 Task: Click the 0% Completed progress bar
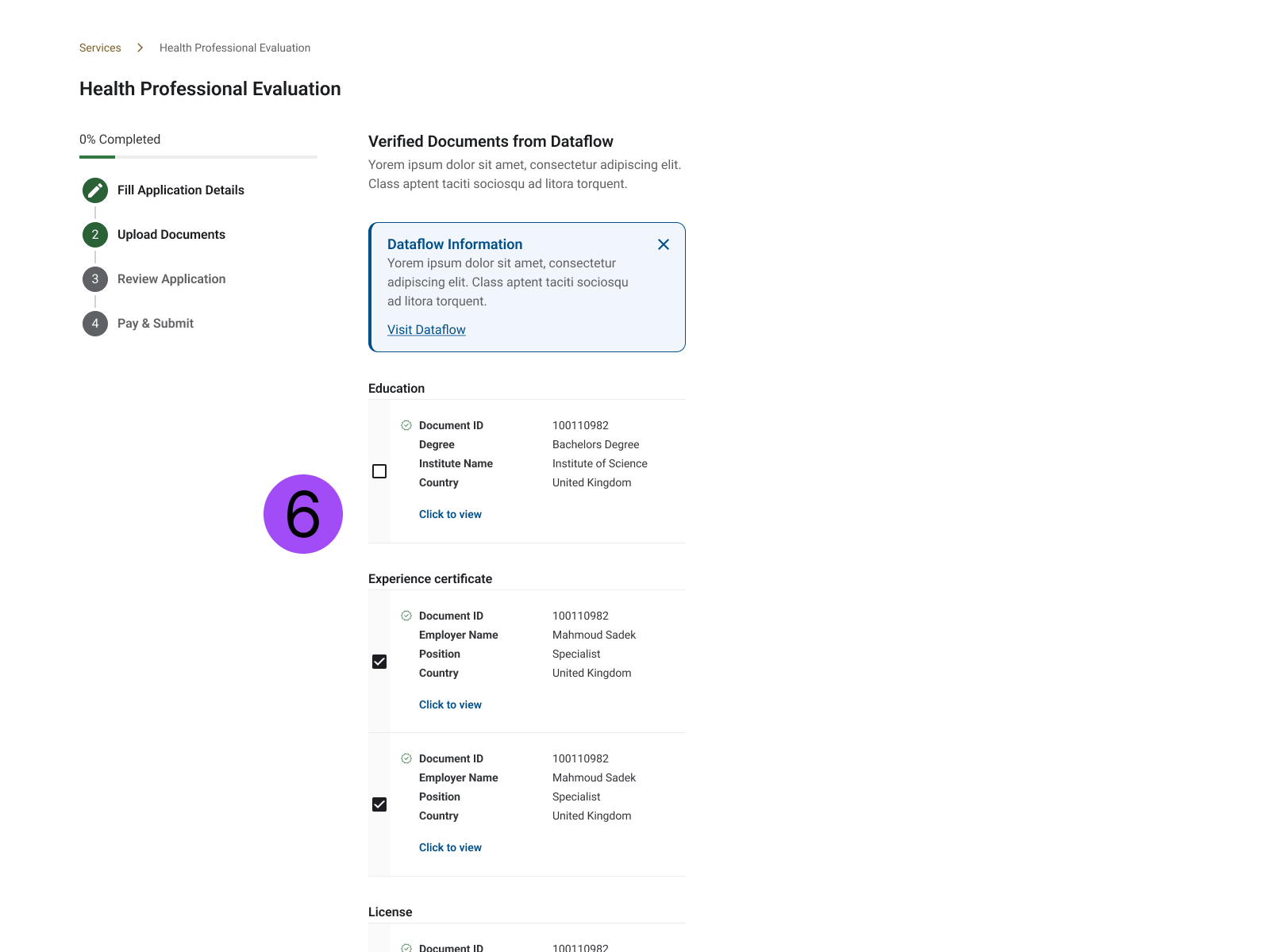[x=198, y=157]
